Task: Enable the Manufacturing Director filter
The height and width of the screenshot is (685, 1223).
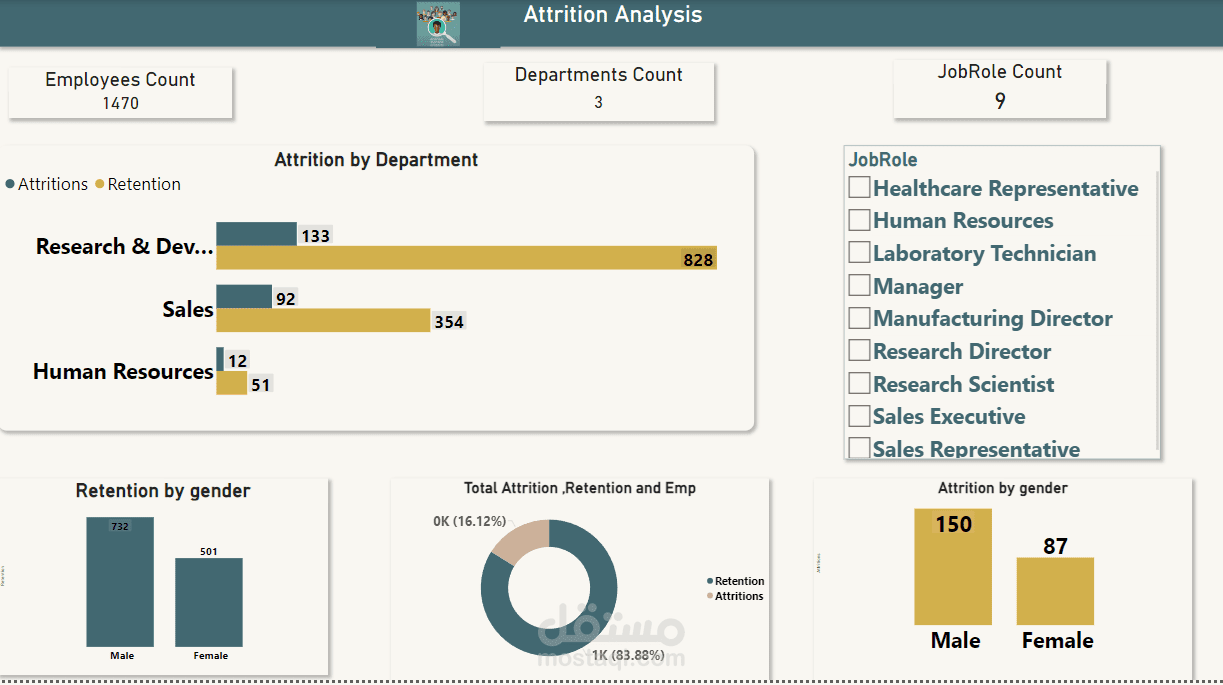Action: (859, 318)
